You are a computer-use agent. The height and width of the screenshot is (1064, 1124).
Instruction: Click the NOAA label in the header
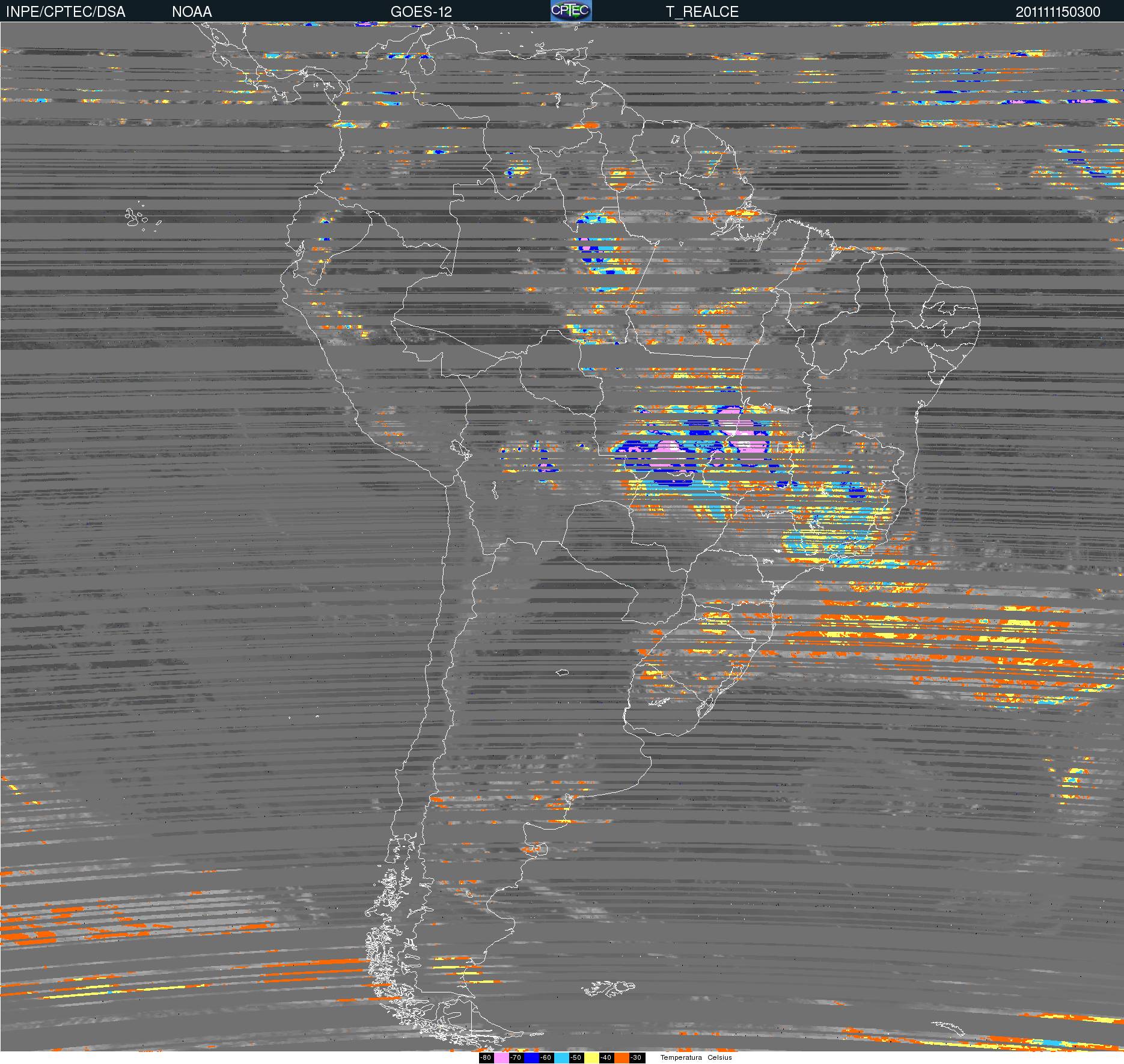point(192,12)
